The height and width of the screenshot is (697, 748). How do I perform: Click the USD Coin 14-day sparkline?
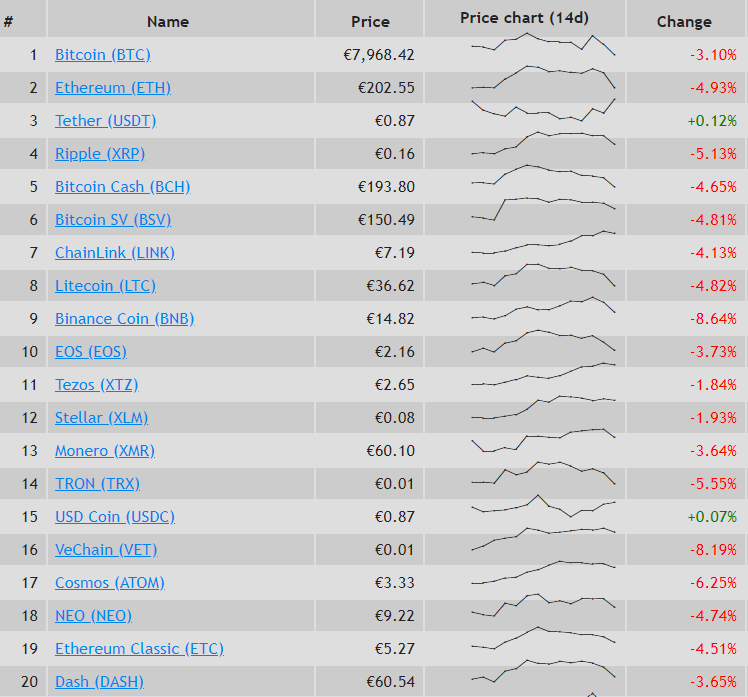coord(543,506)
